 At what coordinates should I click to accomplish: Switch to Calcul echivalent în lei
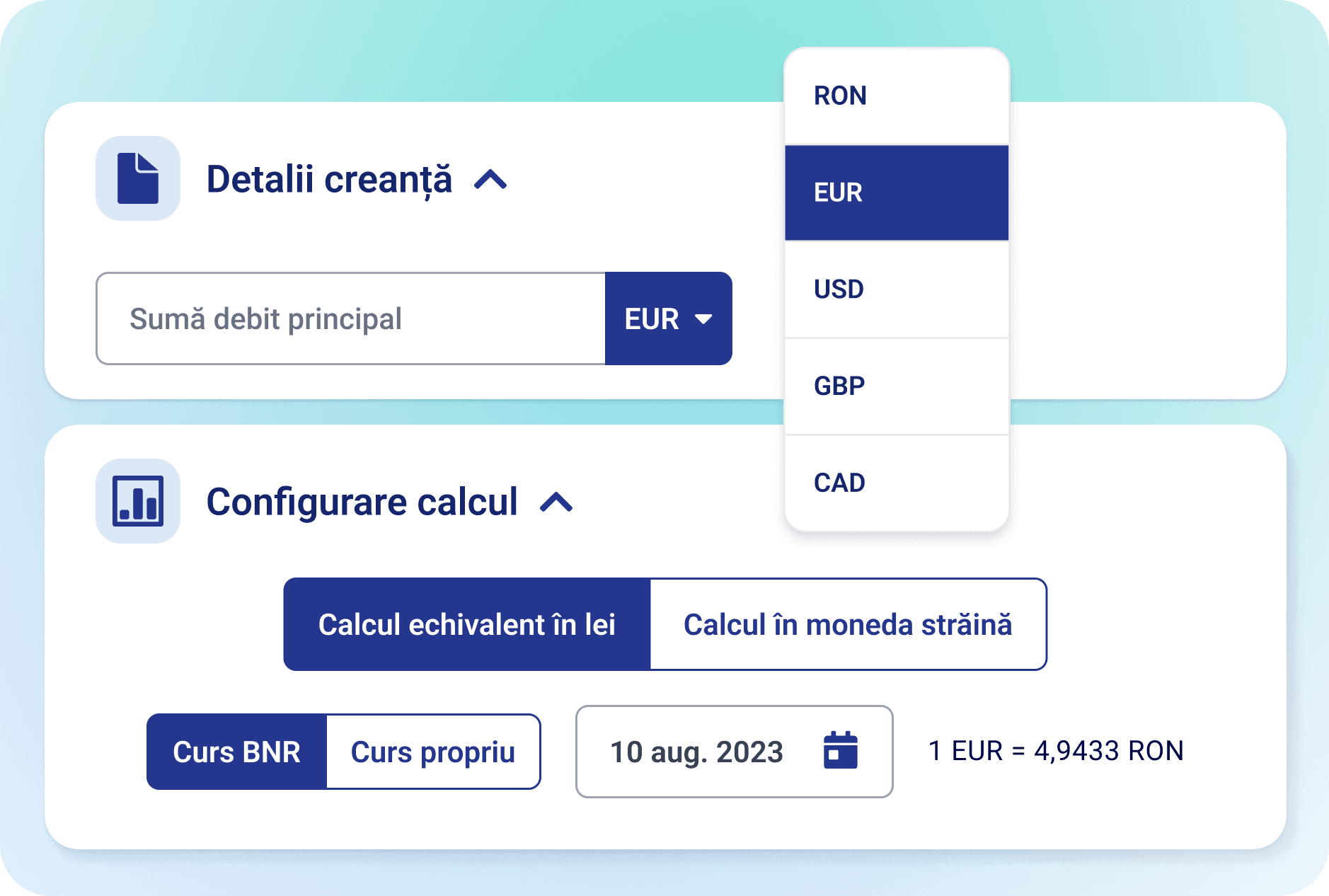click(x=467, y=624)
